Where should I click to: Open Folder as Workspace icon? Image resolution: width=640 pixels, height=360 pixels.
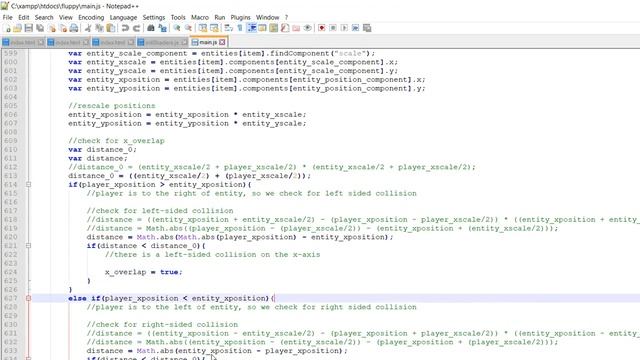[296, 28]
